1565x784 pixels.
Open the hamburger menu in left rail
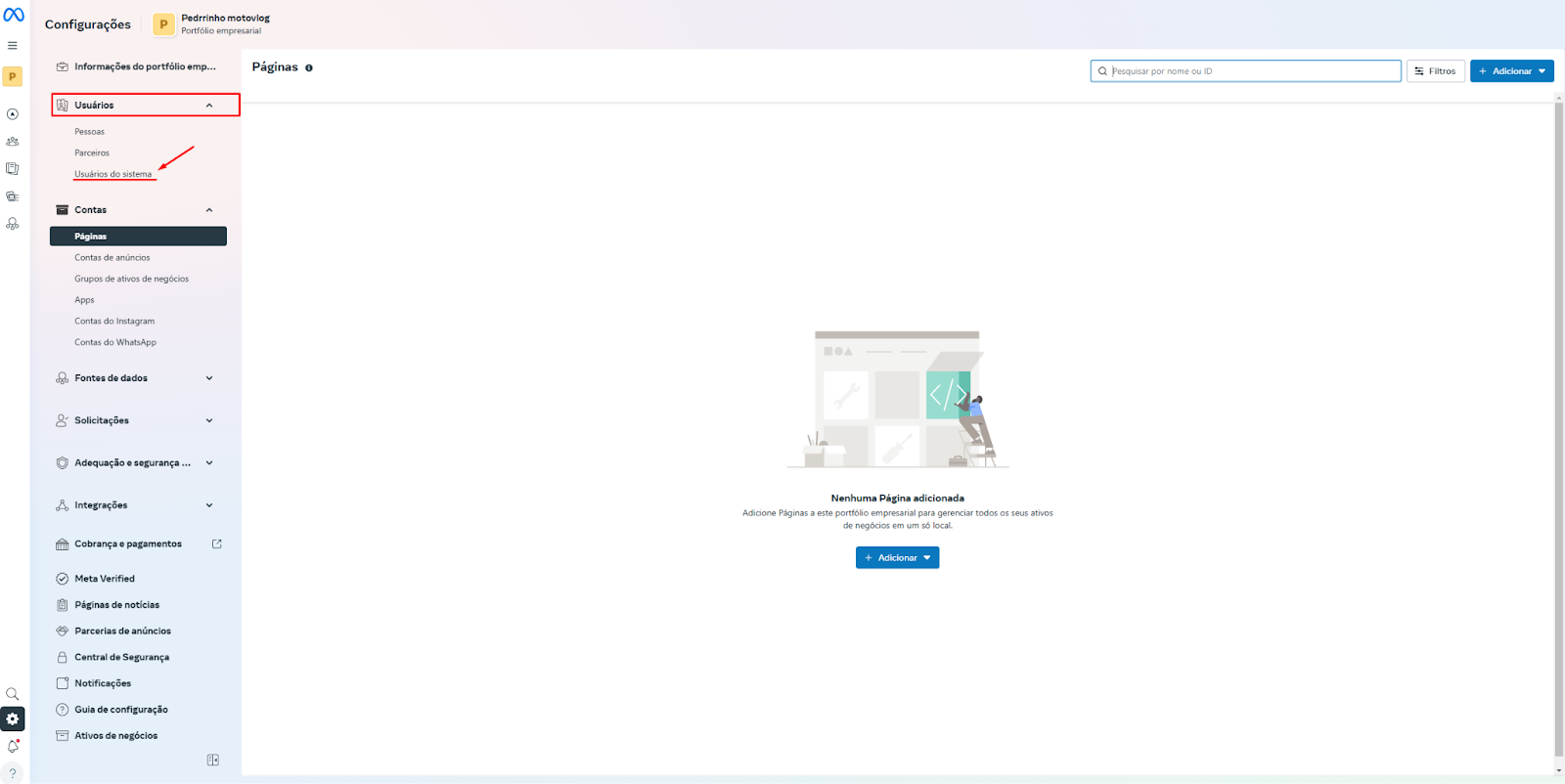(13, 46)
